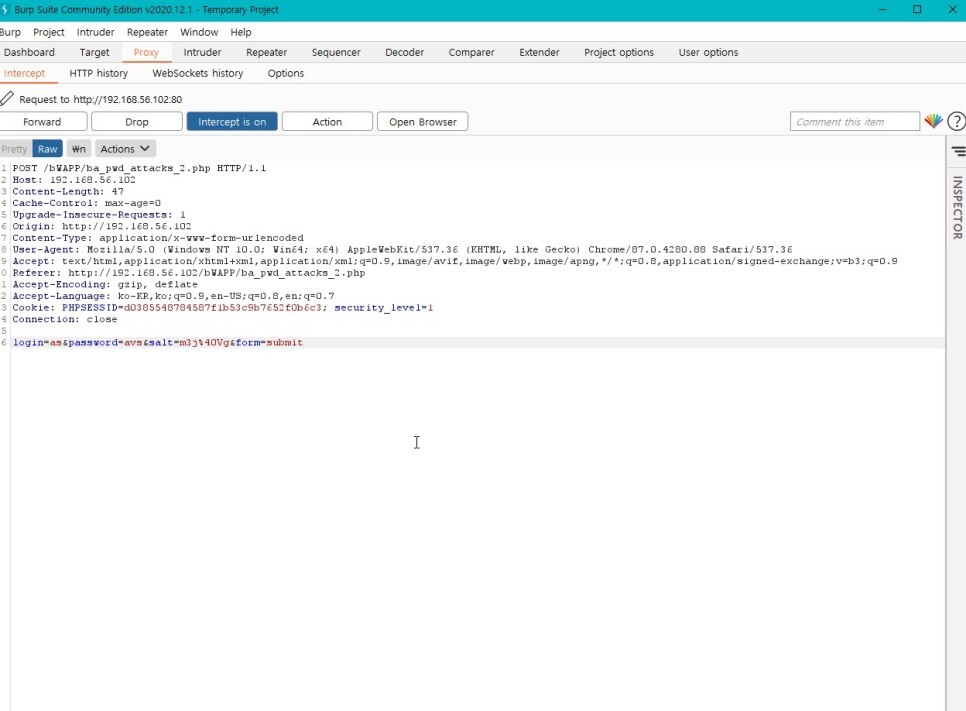
Task: Toggle the \n newline display button
Action: point(79,149)
